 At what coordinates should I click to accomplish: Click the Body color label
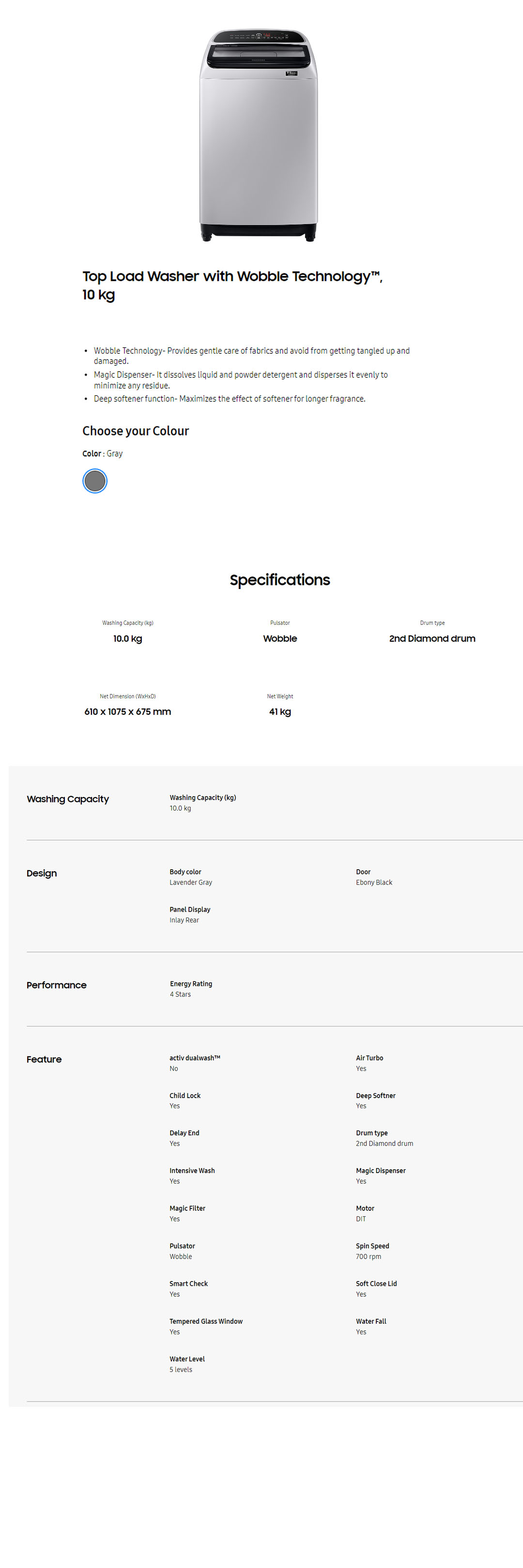tap(185, 872)
